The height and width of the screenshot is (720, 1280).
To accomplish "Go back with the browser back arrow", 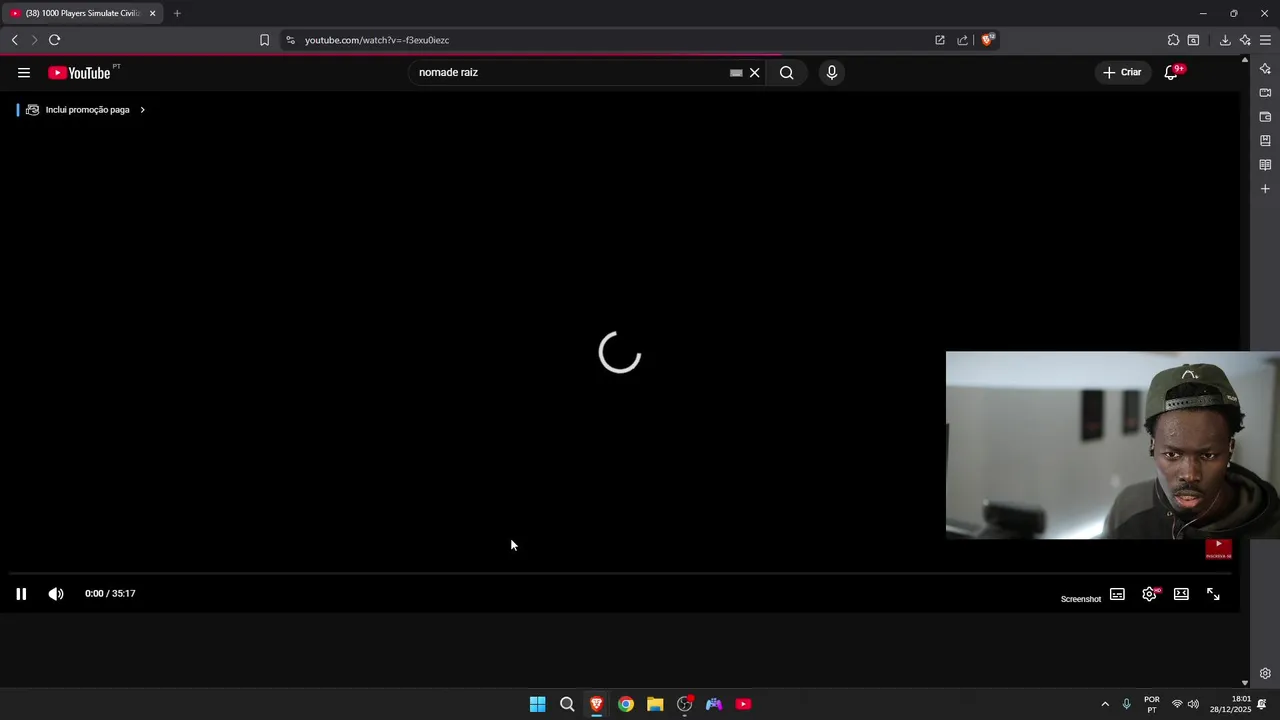I will [14, 40].
